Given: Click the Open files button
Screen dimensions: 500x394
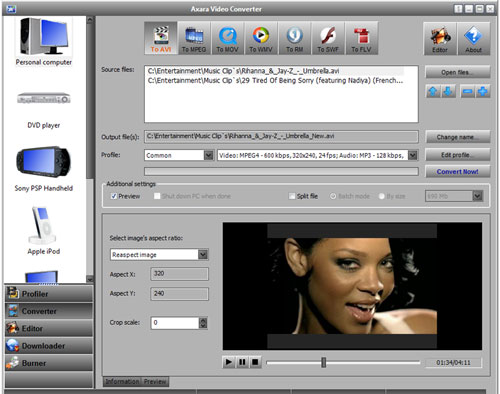Looking at the screenshot, I should coord(457,72).
